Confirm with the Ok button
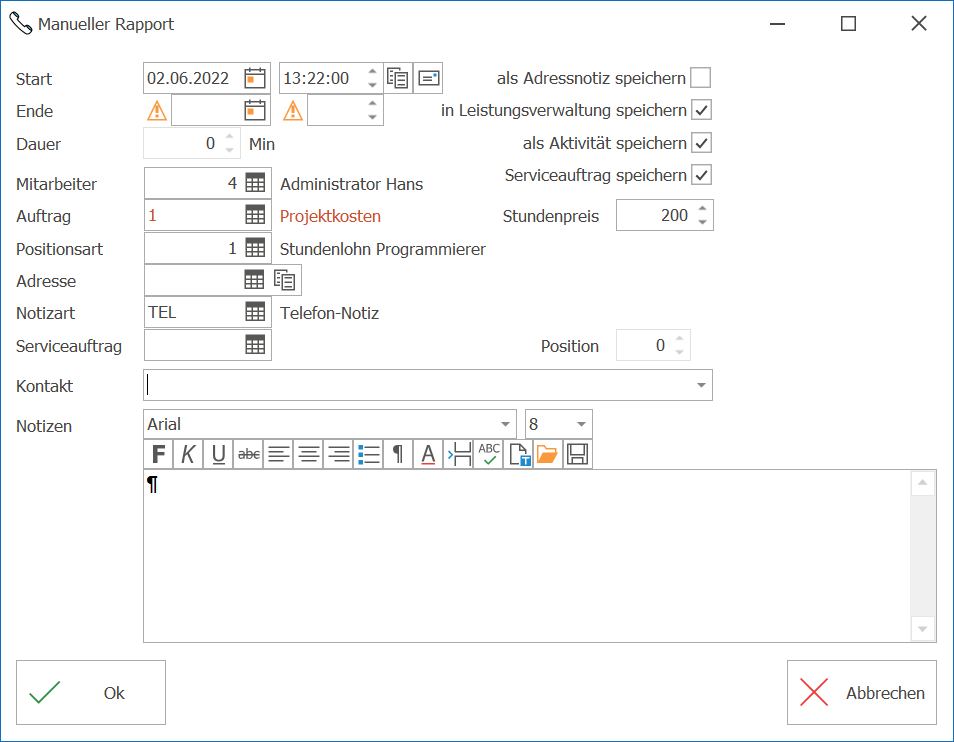 point(91,692)
